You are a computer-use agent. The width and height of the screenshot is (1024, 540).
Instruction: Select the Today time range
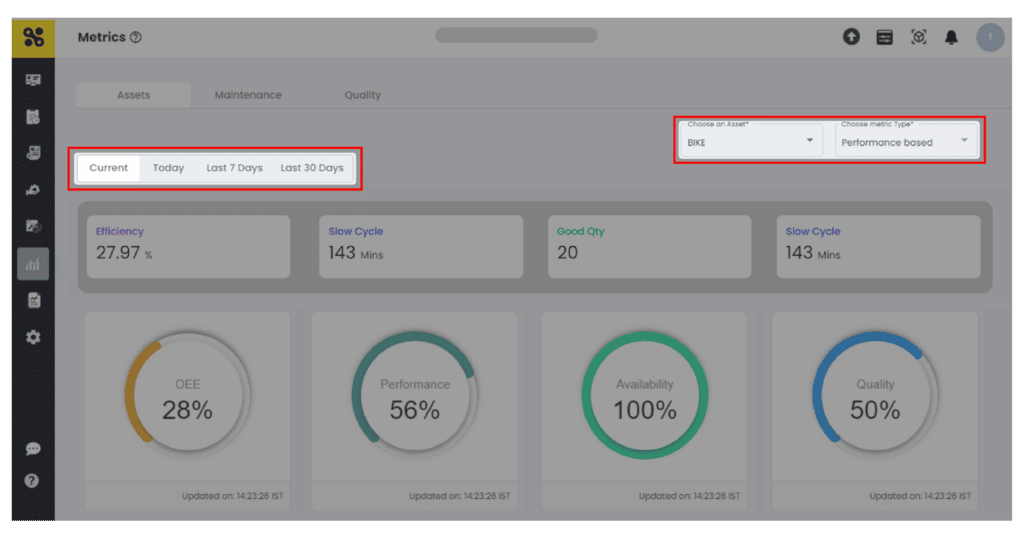[168, 168]
